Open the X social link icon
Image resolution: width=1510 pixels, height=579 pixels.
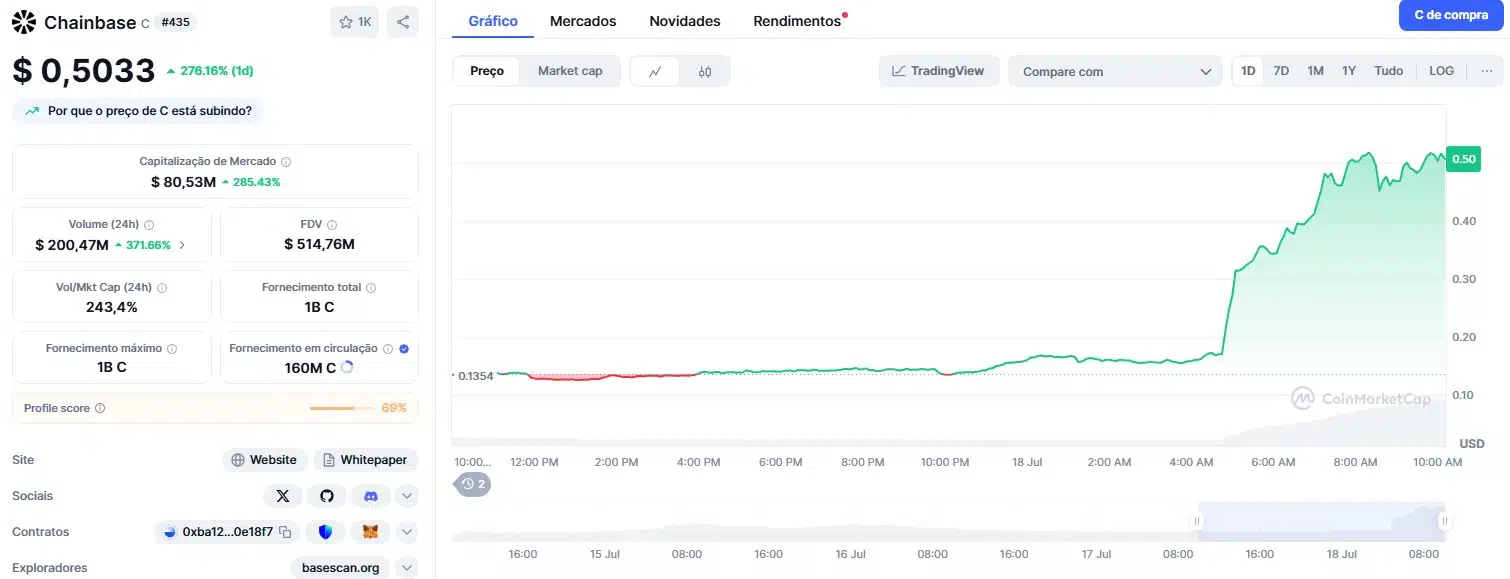283,496
